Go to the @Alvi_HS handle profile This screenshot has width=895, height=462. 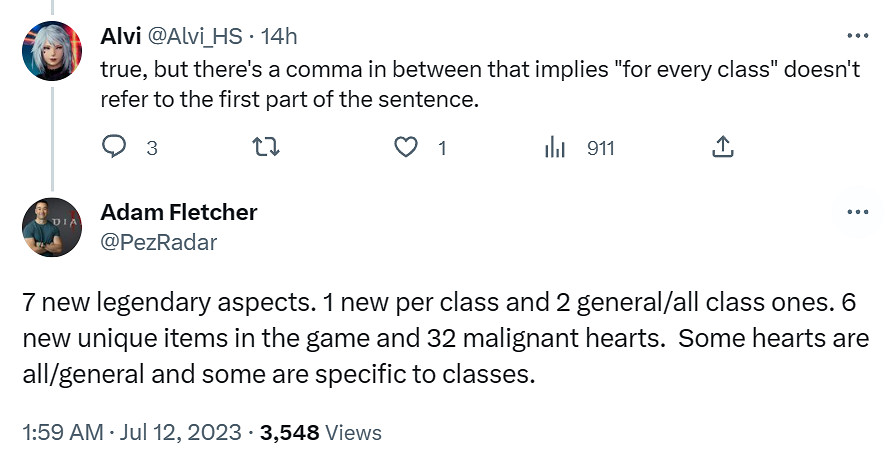198,36
